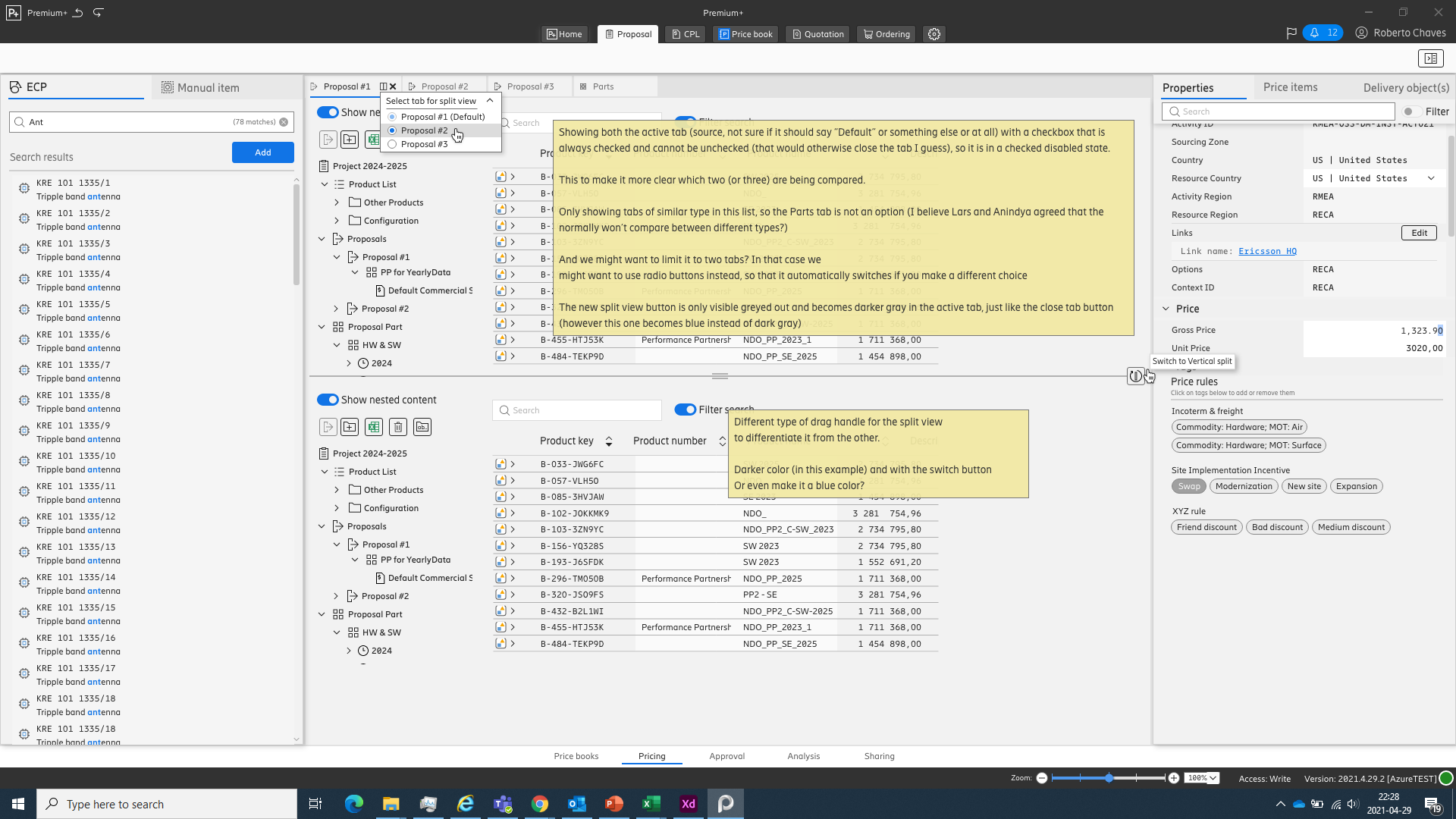Click the Excel export icon in lower pane
Viewport: 1456px width, 819px height.
[x=374, y=427]
